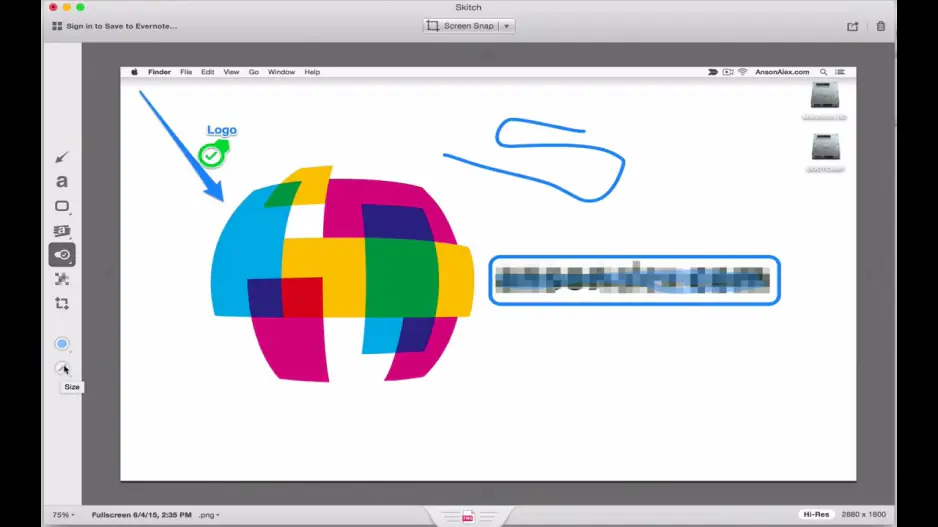Click the Spotlight search magnifier icon
The image size is (938, 527).
pyautogui.click(x=824, y=72)
